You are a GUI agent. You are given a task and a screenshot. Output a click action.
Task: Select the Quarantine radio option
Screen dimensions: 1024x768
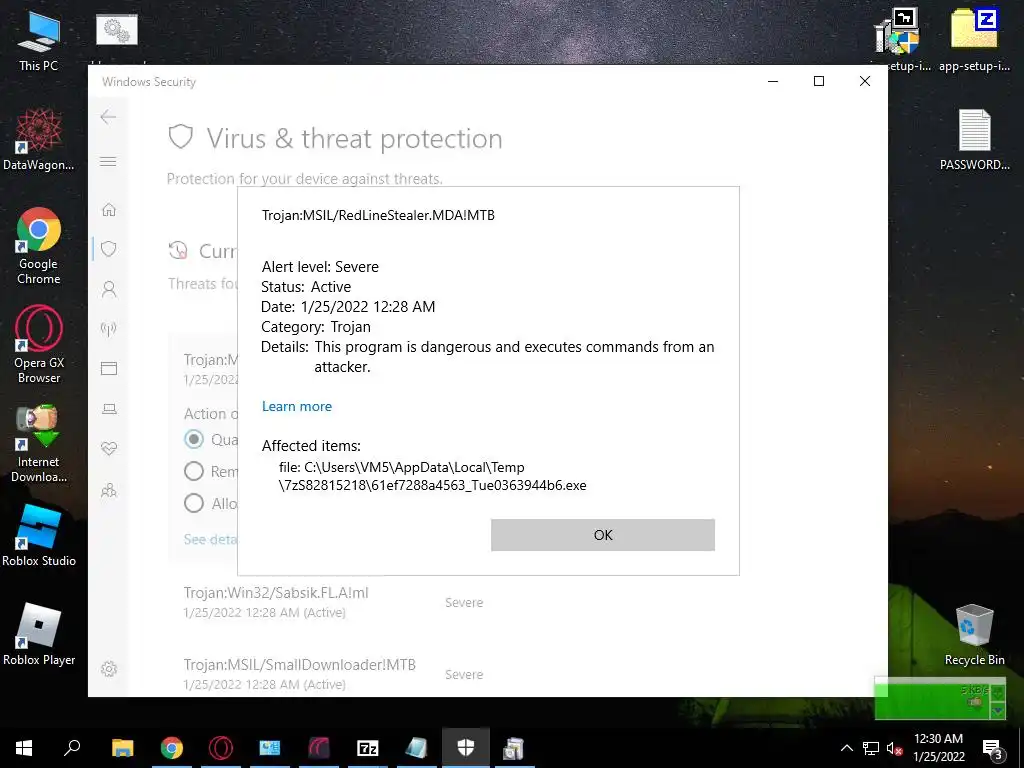tap(193, 439)
